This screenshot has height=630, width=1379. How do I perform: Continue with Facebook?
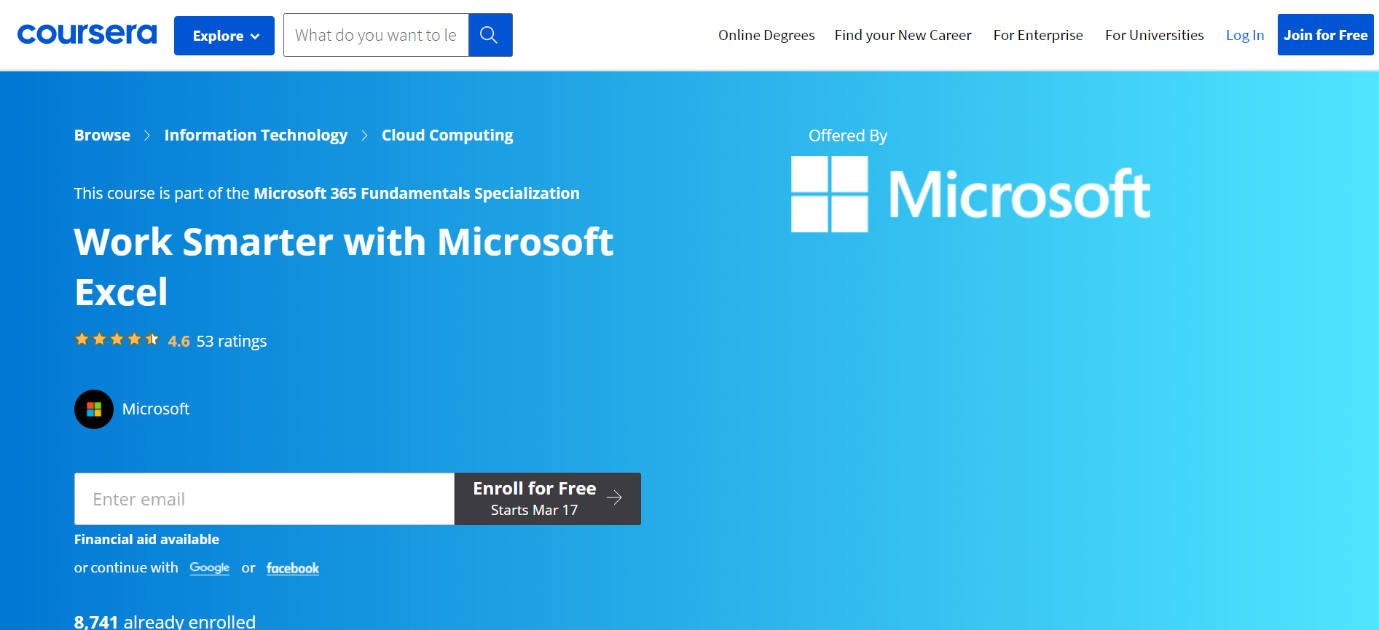[x=293, y=568]
